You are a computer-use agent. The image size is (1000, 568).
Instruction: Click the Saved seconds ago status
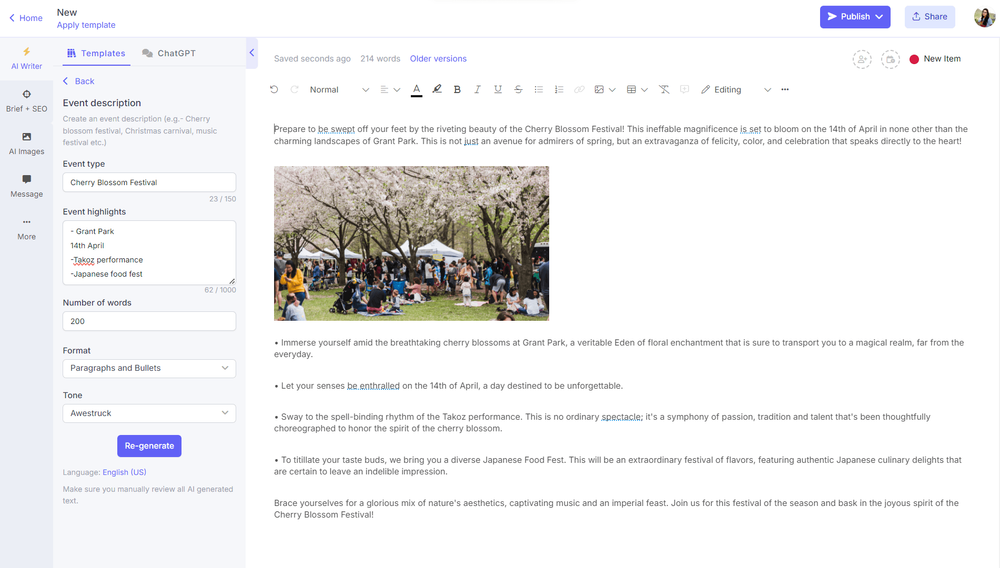click(312, 59)
